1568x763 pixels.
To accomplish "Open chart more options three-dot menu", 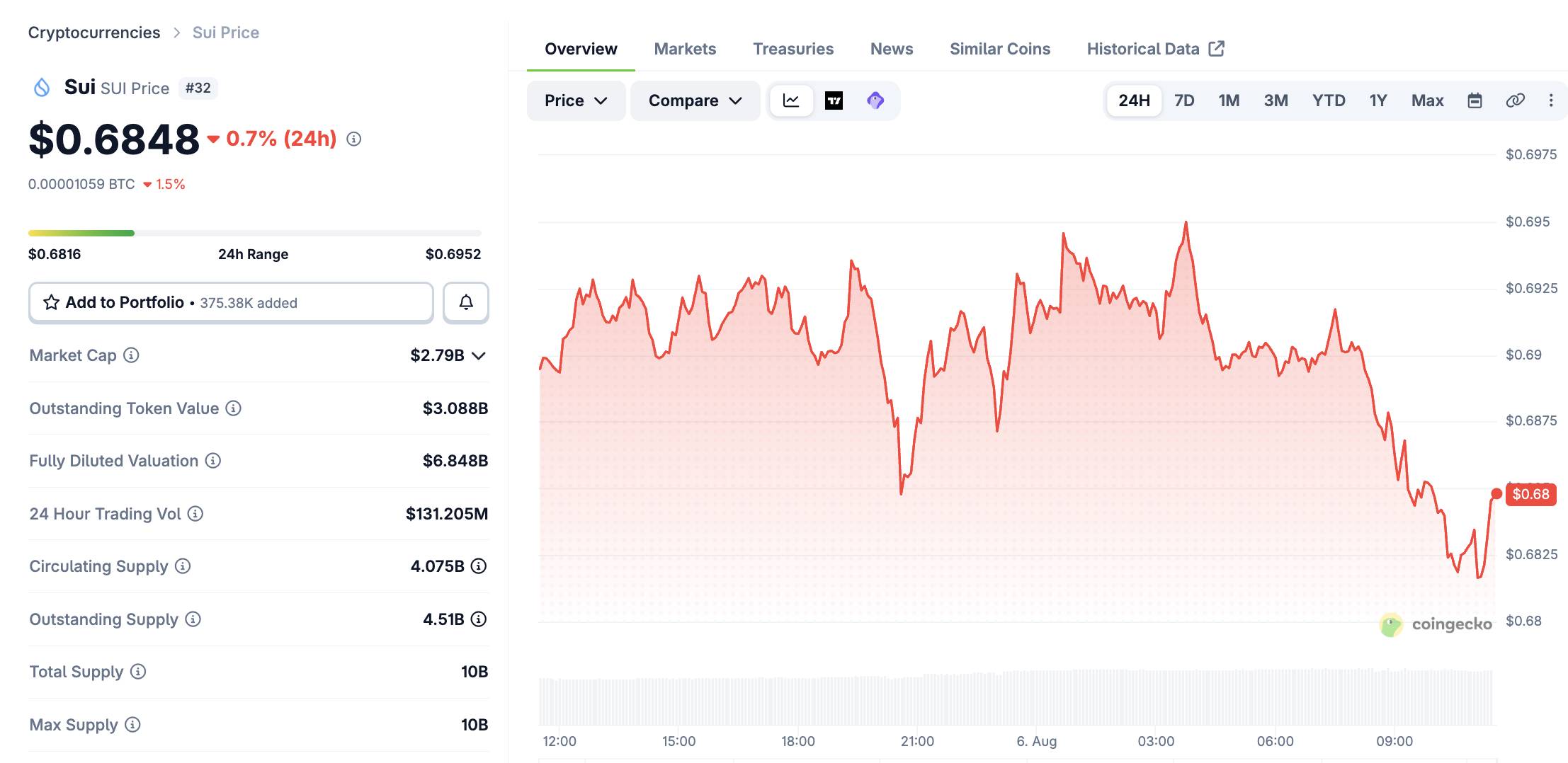I will [1551, 101].
